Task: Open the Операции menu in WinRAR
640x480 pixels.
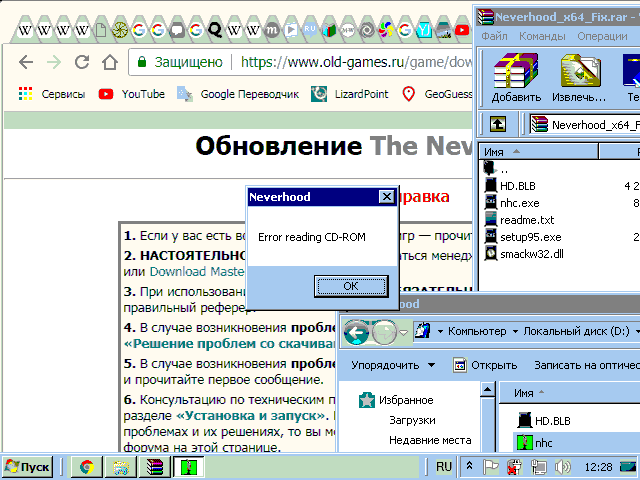Action: coord(602,36)
